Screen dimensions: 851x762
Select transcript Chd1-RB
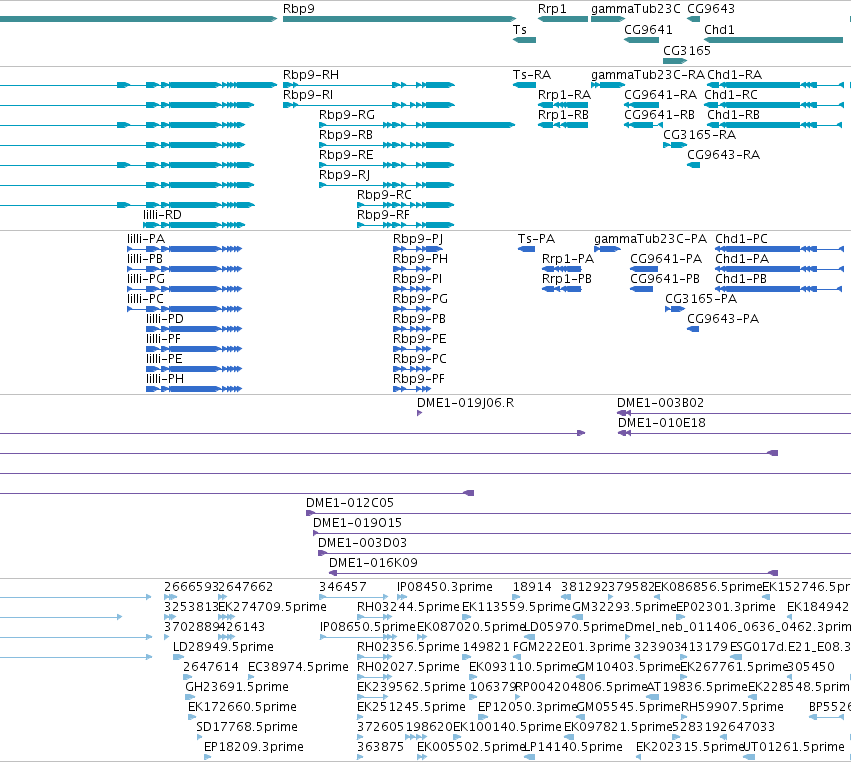(x=733, y=115)
